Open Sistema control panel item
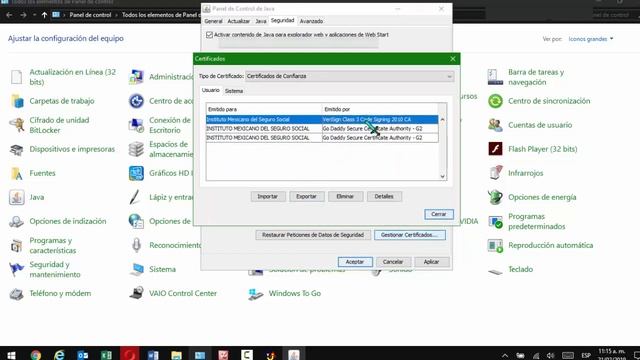 click(152, 269)
